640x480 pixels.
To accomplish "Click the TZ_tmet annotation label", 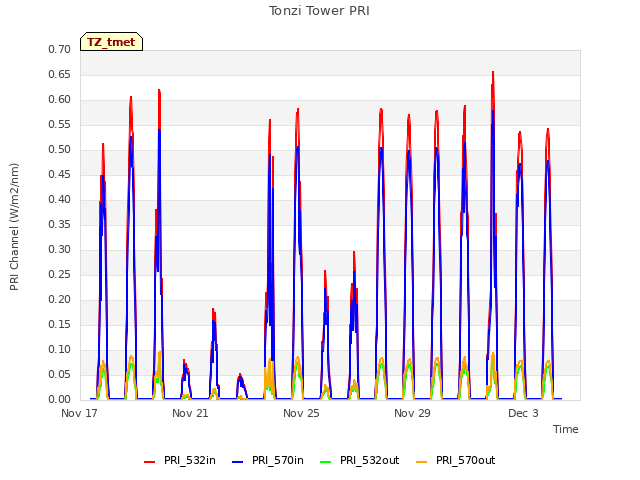I will coord(111,42).
